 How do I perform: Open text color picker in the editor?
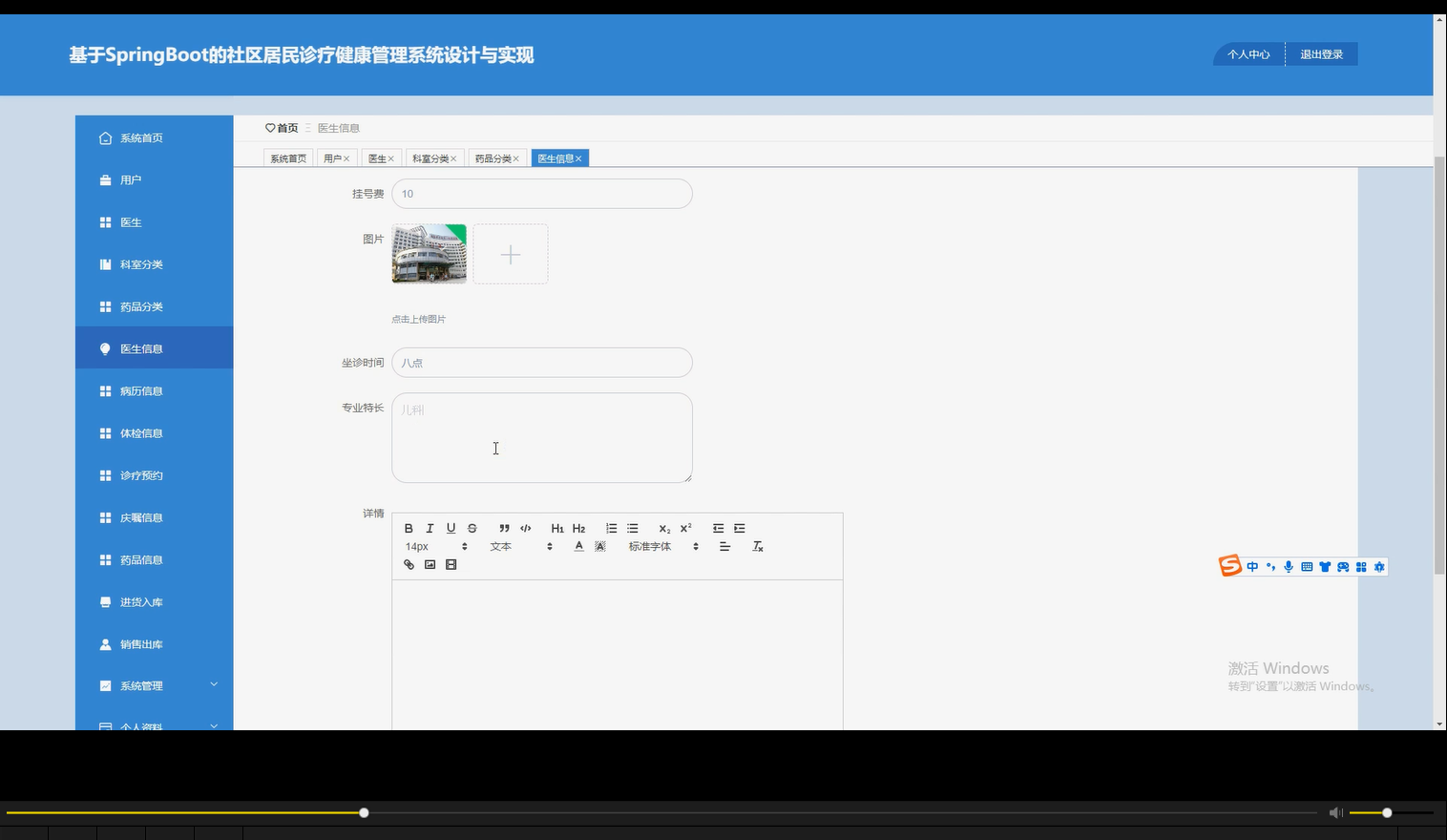point(578,546)
